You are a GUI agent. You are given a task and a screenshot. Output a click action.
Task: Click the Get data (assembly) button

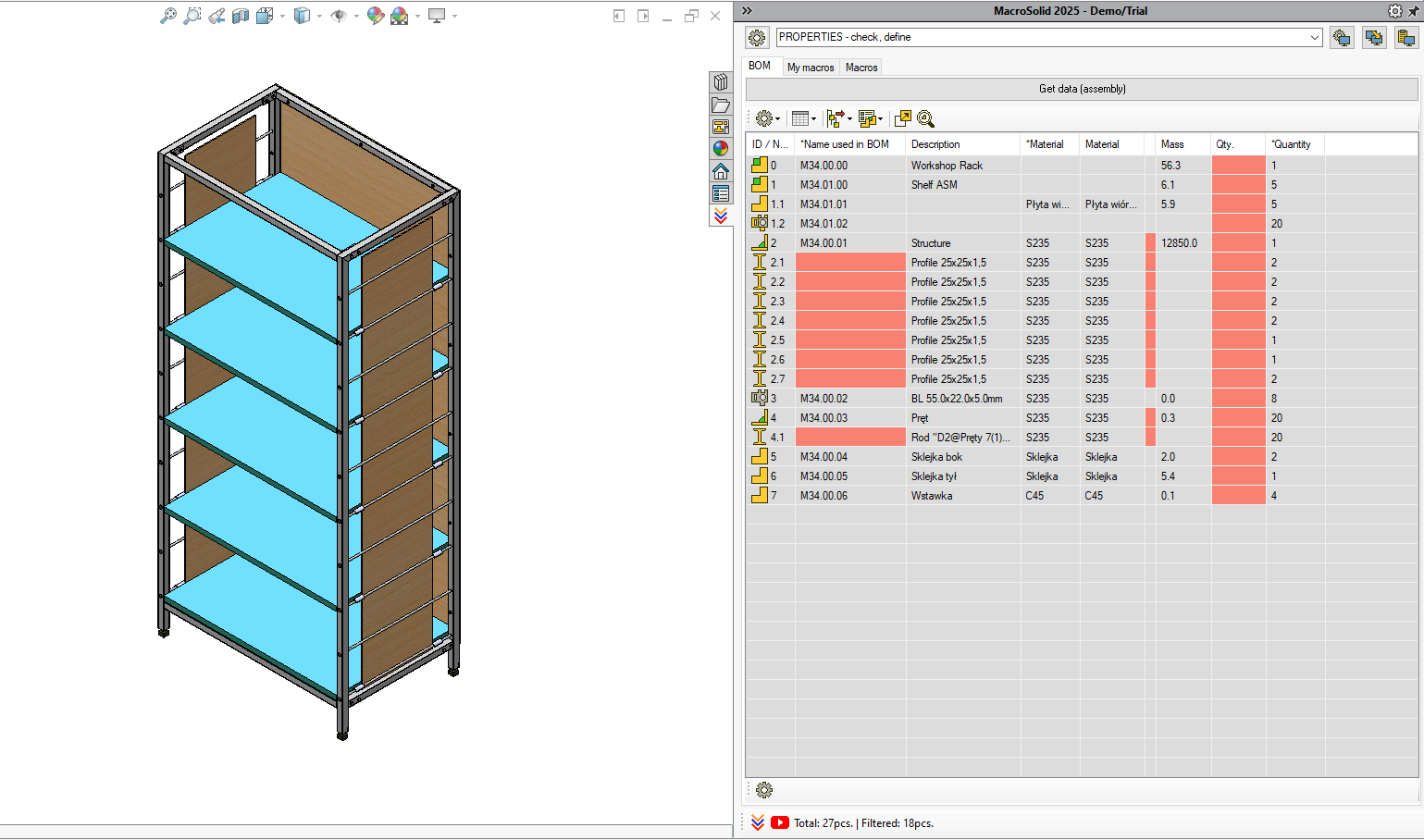coord(1082,89)
